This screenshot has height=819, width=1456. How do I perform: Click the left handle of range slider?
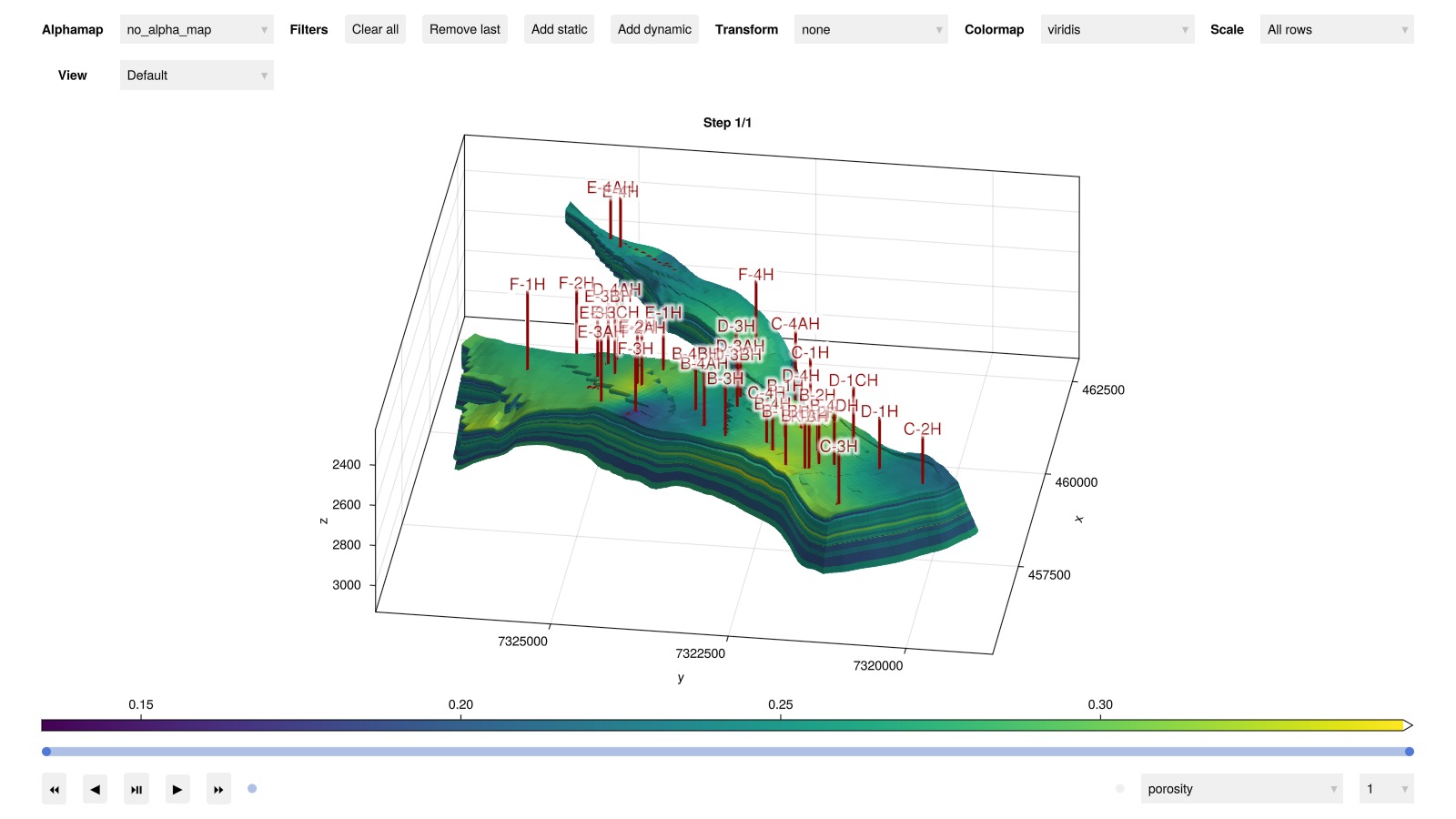coord(46,752)
